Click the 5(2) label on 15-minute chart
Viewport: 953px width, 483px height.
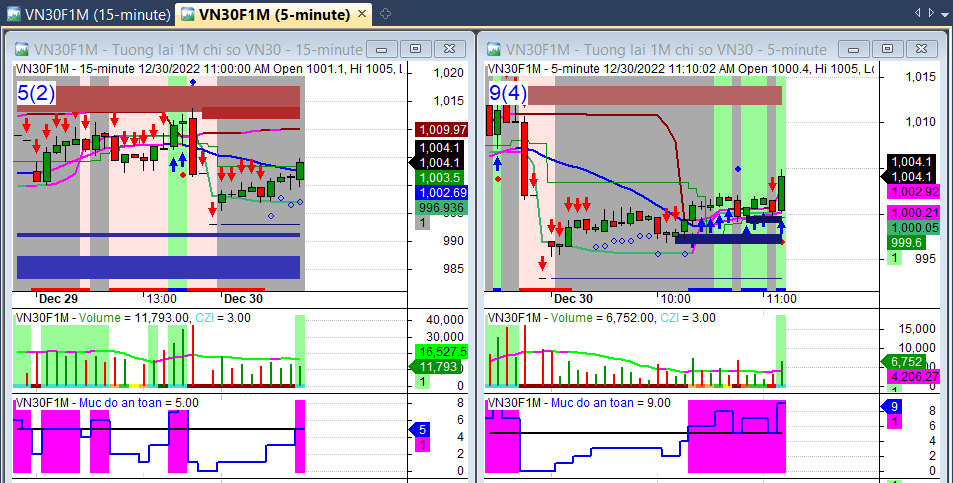coord(36,93)
